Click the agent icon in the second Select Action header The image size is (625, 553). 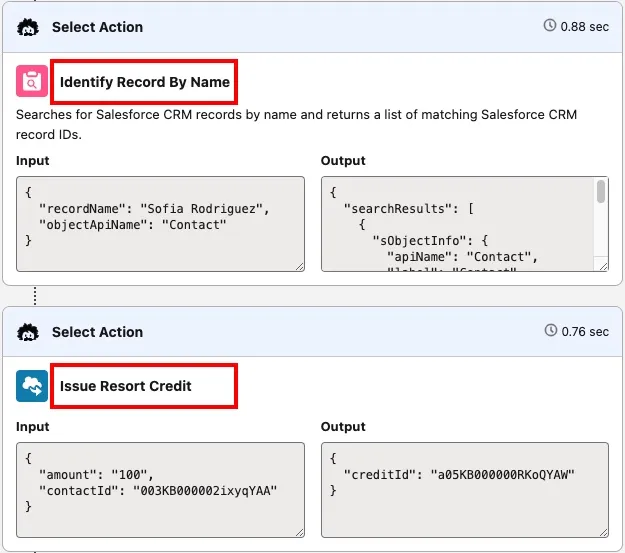point(28,332)
